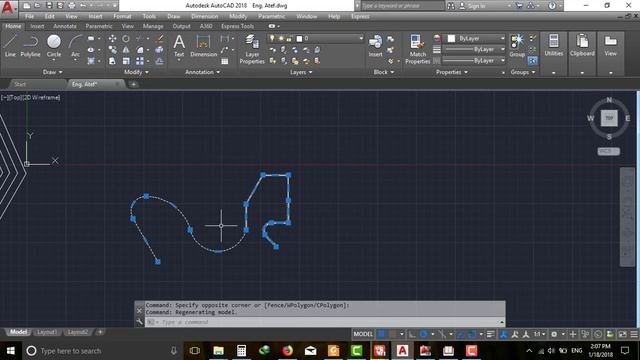
Task: Switch to the Annotate ribbon tab
Action: [x=65, y=26]
